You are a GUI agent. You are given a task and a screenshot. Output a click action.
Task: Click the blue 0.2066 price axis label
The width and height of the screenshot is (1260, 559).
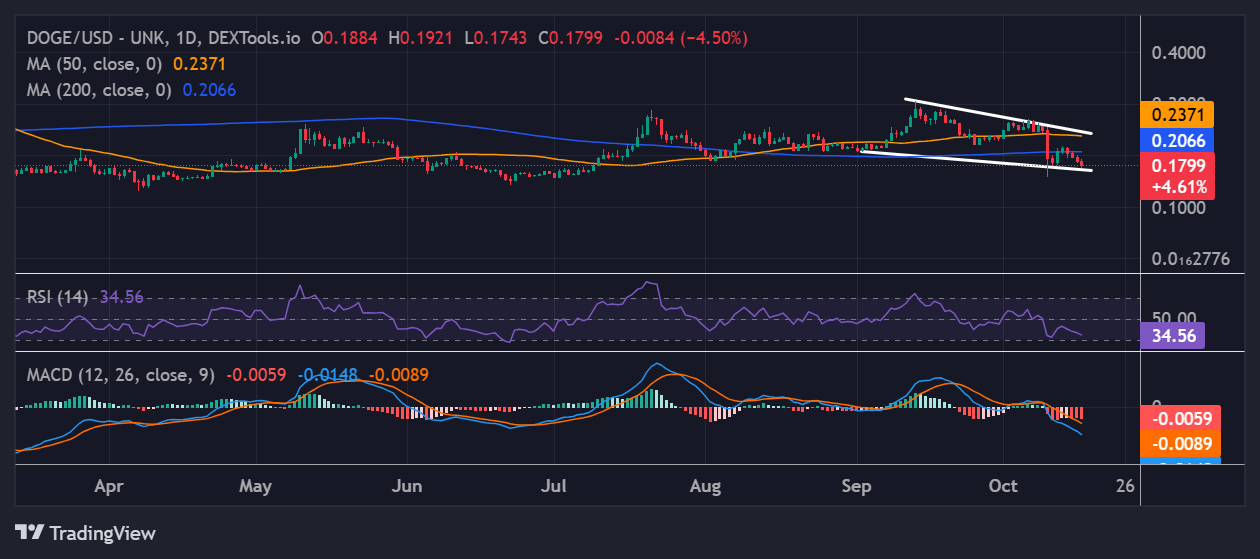click(1177, 140)
